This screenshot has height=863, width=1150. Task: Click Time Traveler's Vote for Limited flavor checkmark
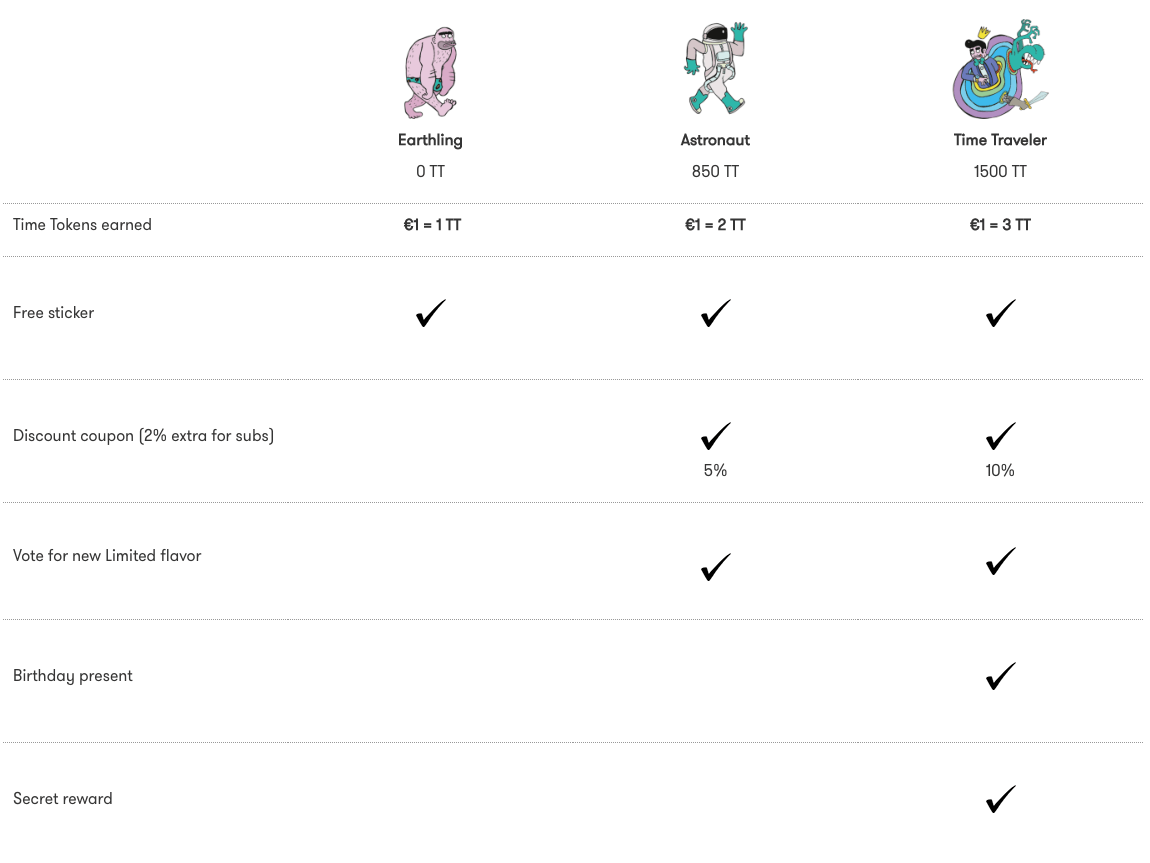pyautogui.click(x=1000, y=561)
